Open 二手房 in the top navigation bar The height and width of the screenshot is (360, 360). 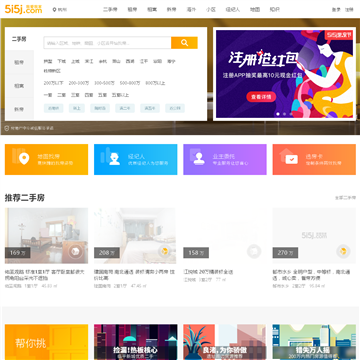point(110,10)
